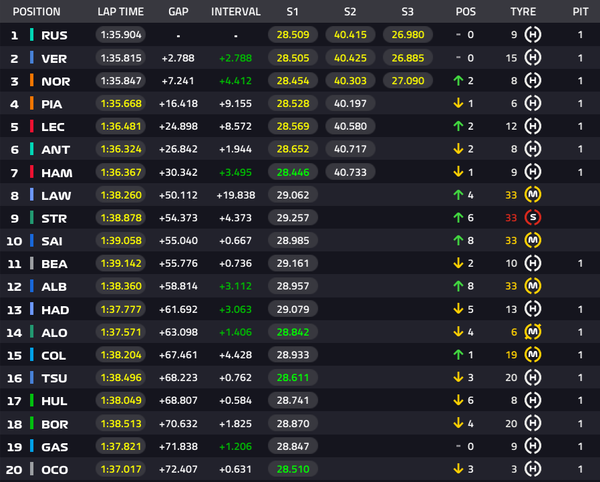The width and height of the screenshot is (600, 482).
Task: Click the hard tyre icon for RUS
Action: 533,35
